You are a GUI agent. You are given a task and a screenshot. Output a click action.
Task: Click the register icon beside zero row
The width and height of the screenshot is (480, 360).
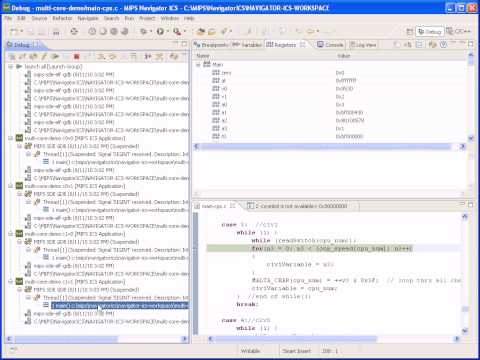[216, 72]
